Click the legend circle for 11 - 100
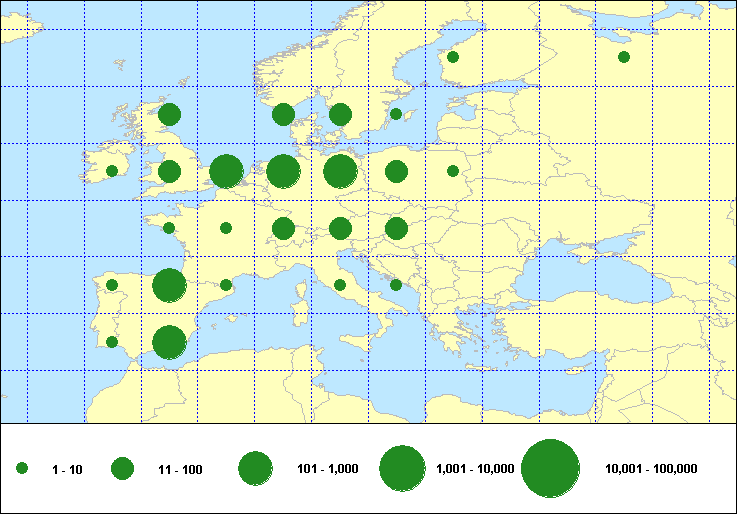The width and height of the screenshot is (737, 514). pos(123,468)
